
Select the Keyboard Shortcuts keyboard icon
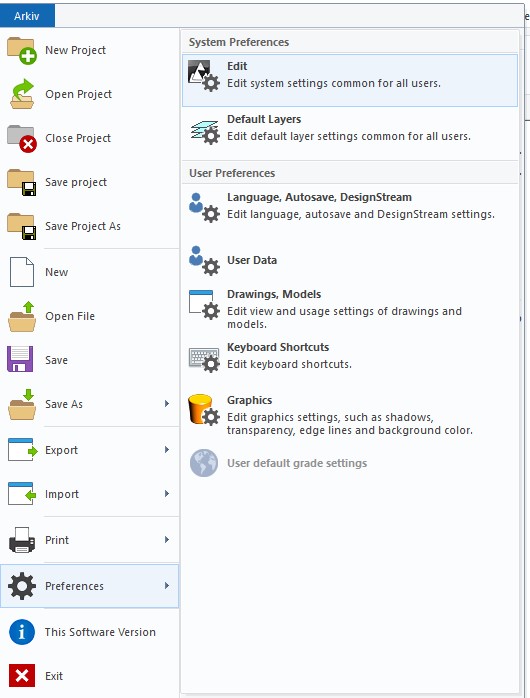(204, 359)
